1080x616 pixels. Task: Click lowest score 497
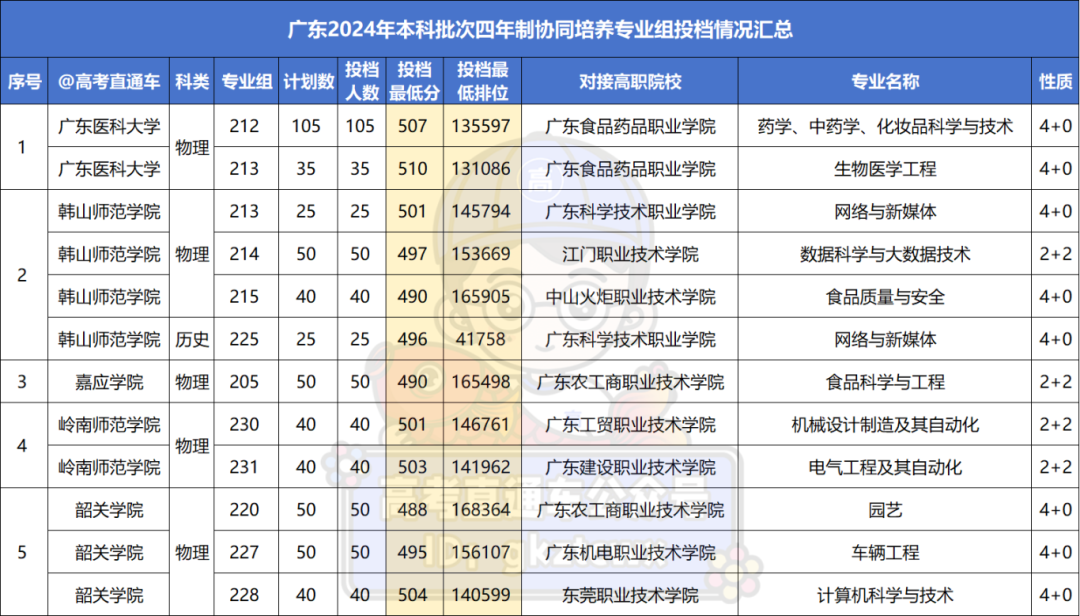[x=412, y=254]
